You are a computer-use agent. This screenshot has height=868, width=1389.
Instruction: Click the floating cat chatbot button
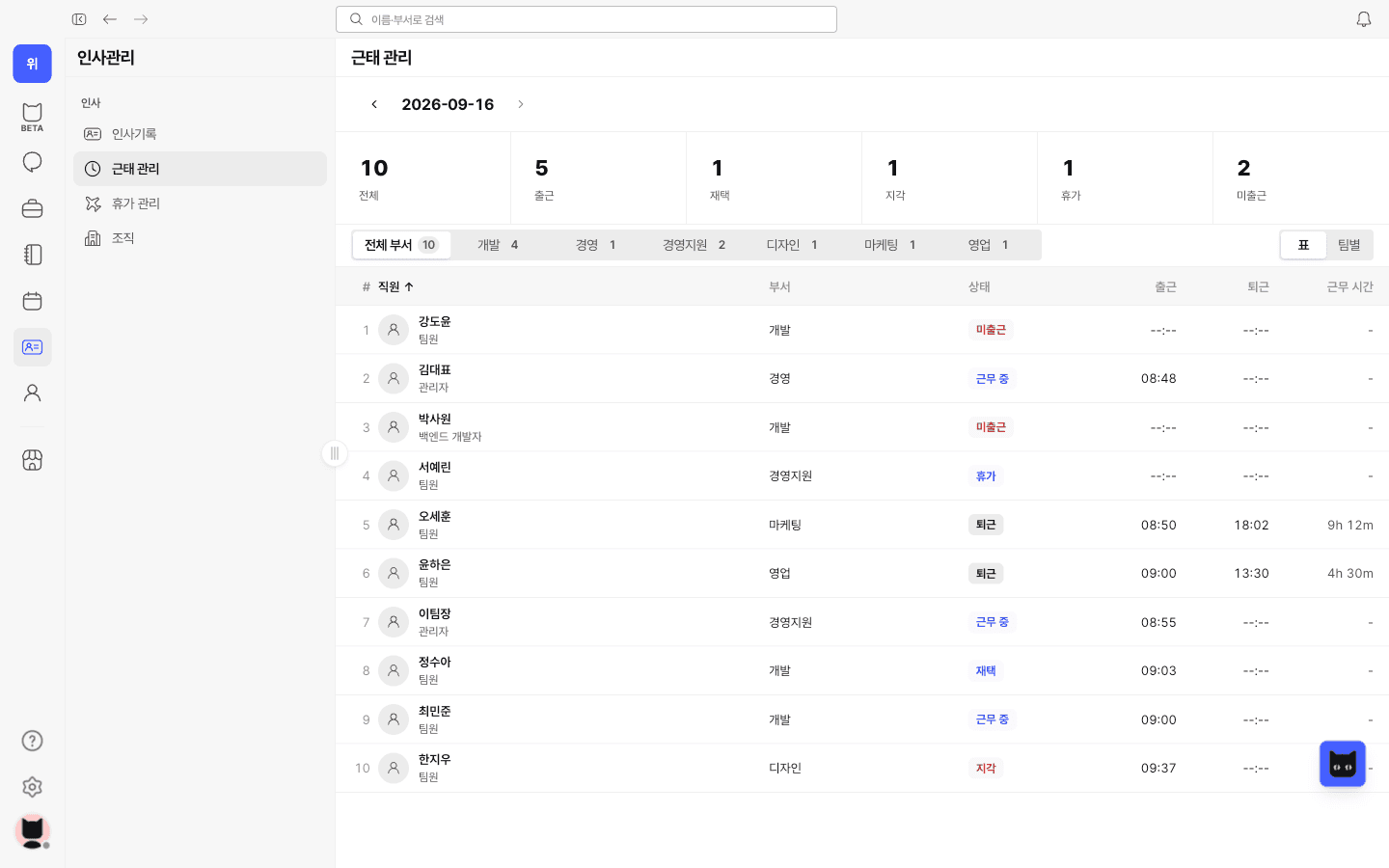click(x=1343, y=764)
